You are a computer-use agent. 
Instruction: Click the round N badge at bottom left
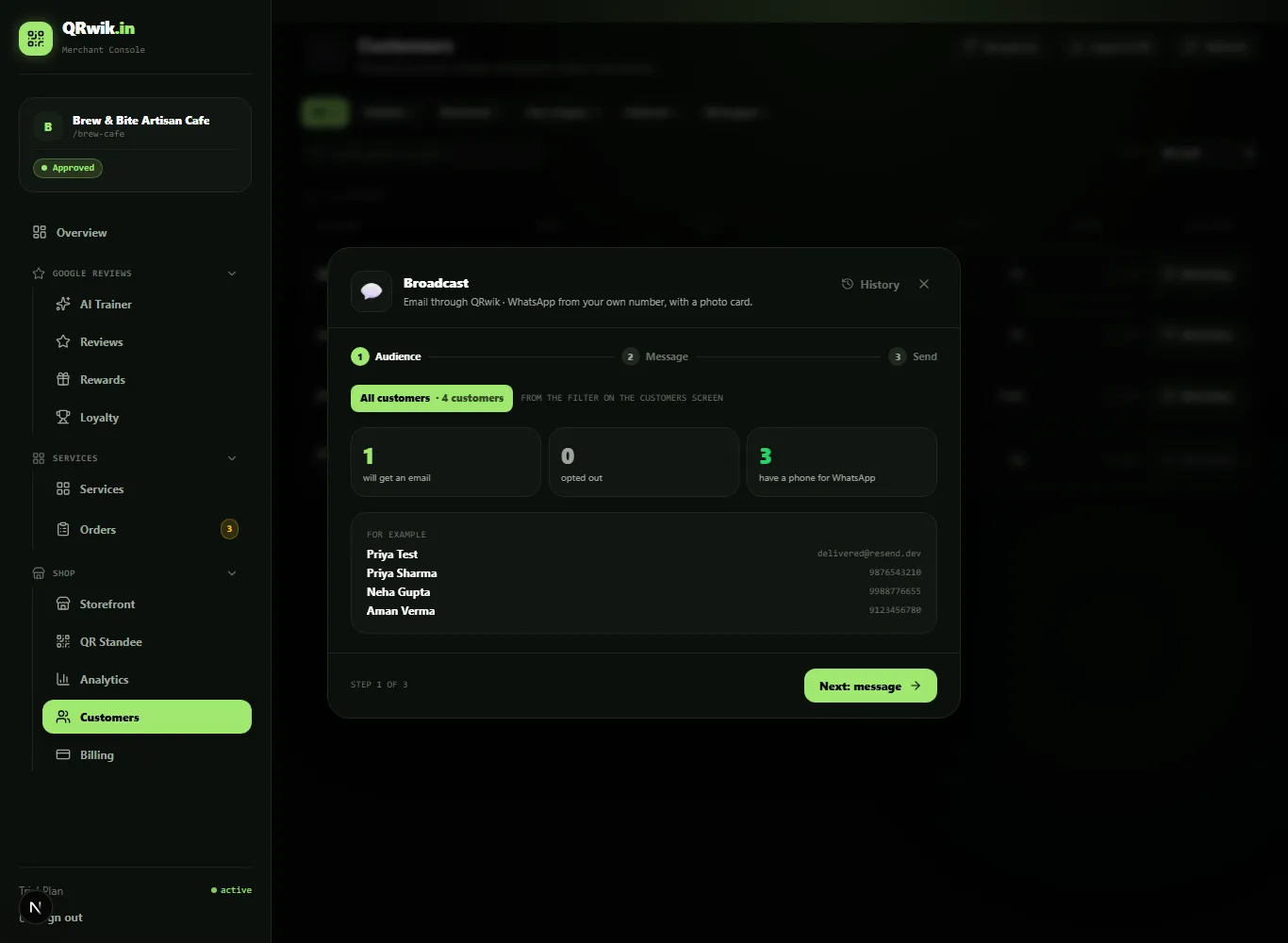coord(36,908)
